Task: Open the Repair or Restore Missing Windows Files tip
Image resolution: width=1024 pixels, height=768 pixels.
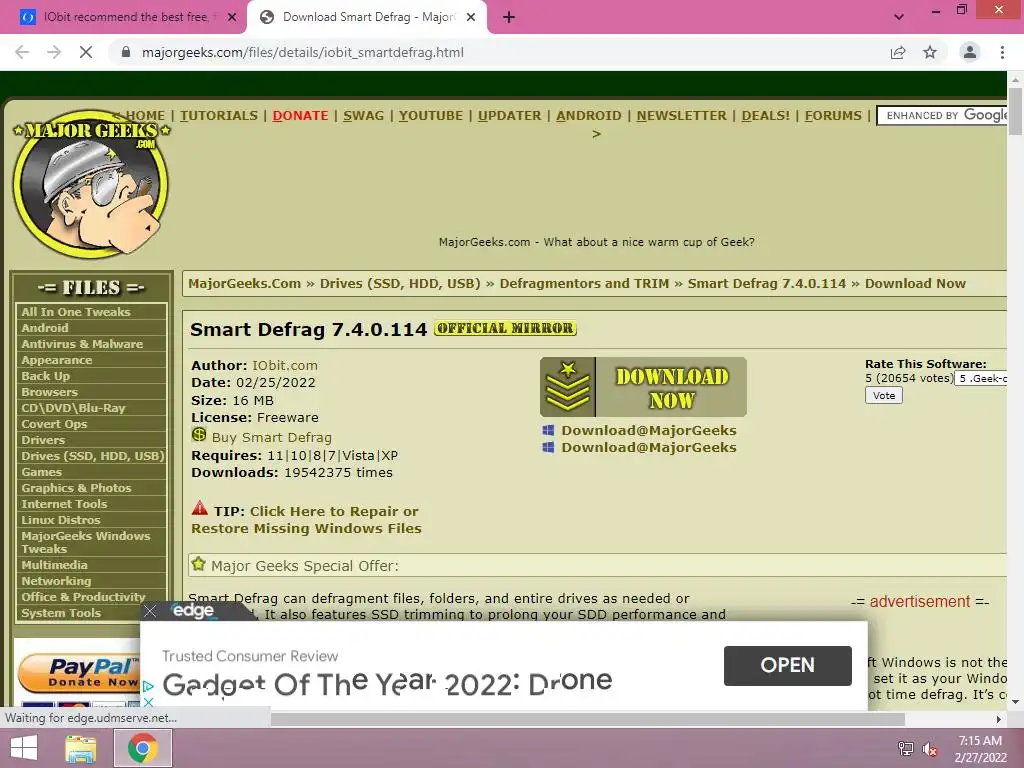Action: [x=306, y=520]
